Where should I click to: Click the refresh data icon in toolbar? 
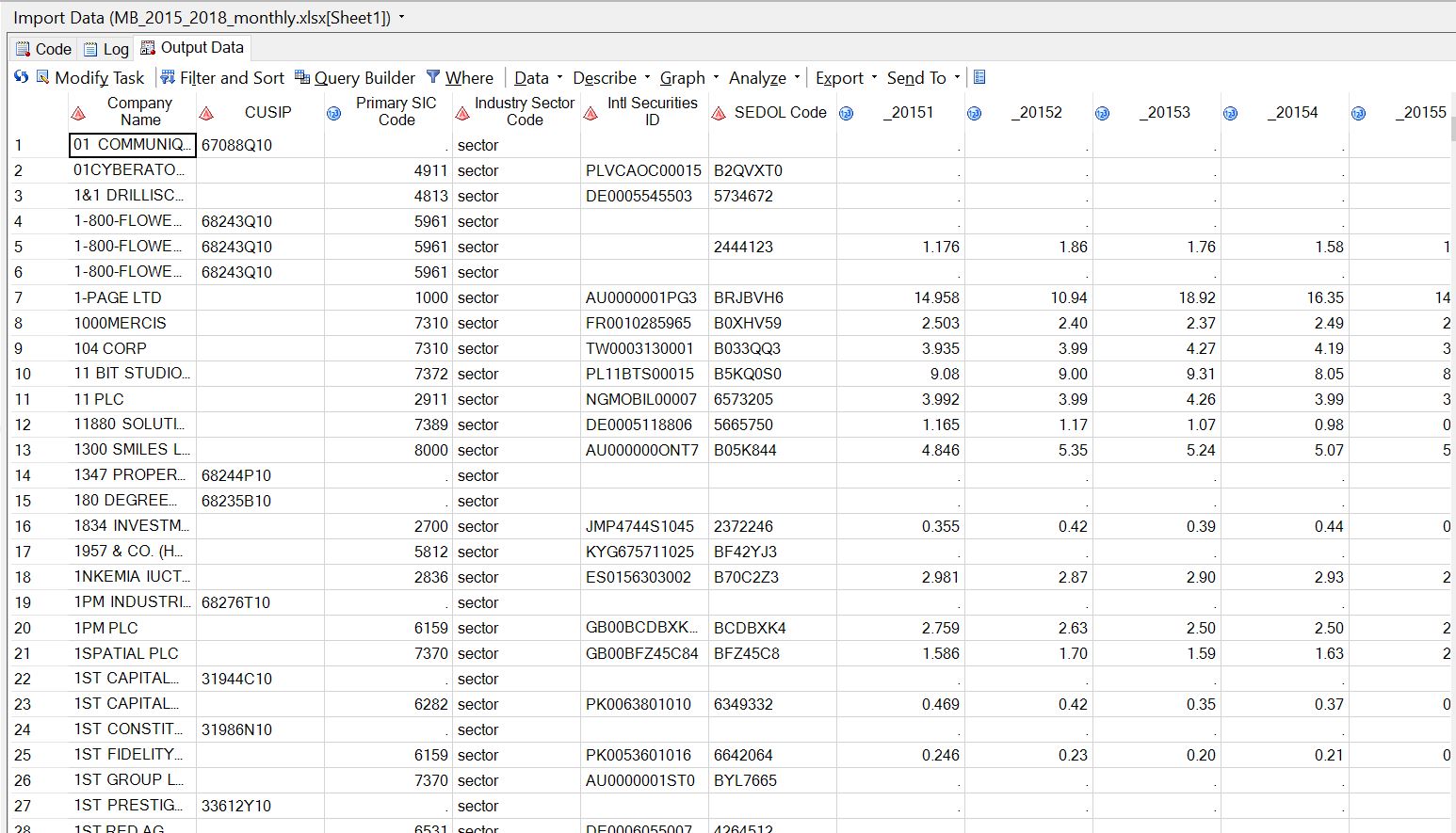(21, 77)
